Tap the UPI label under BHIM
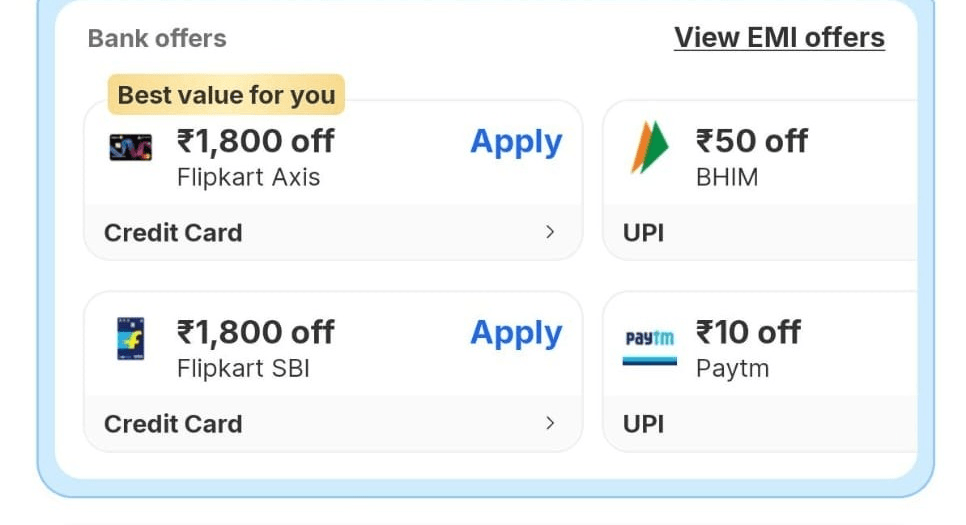Screen dimensions: 966x525 click(x=643, y=233)
